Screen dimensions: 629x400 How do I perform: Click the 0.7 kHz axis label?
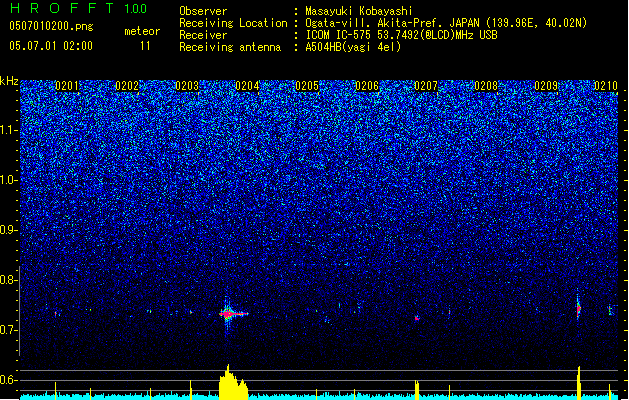(x=9, y=330)
